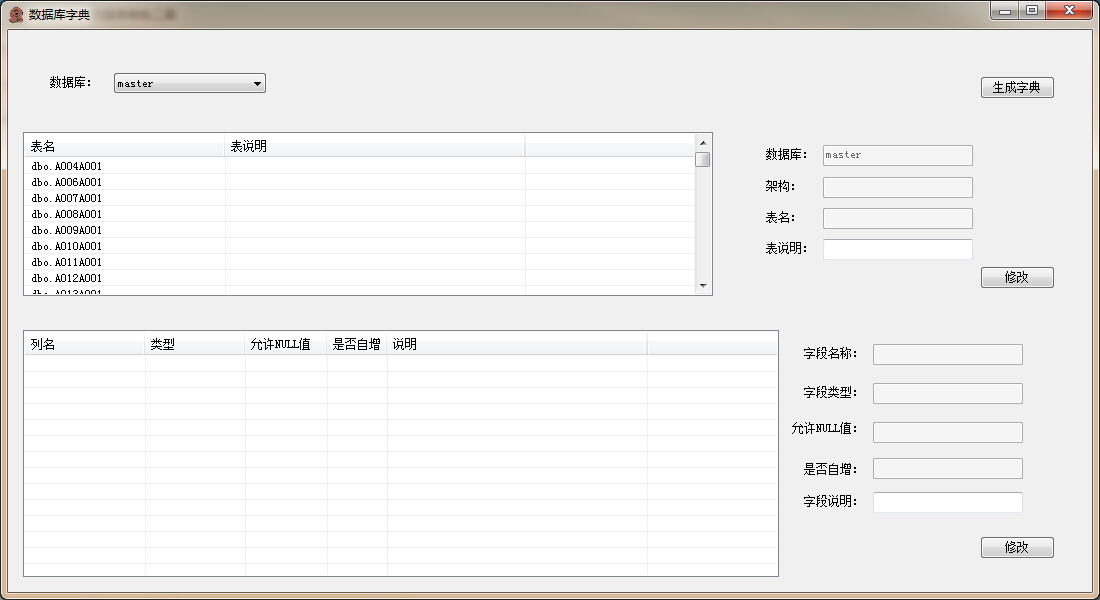Image resolution: width=1100 pixels, height=600 pixels.
Task: Click the app icon in title bar
Action: point(16,14)
